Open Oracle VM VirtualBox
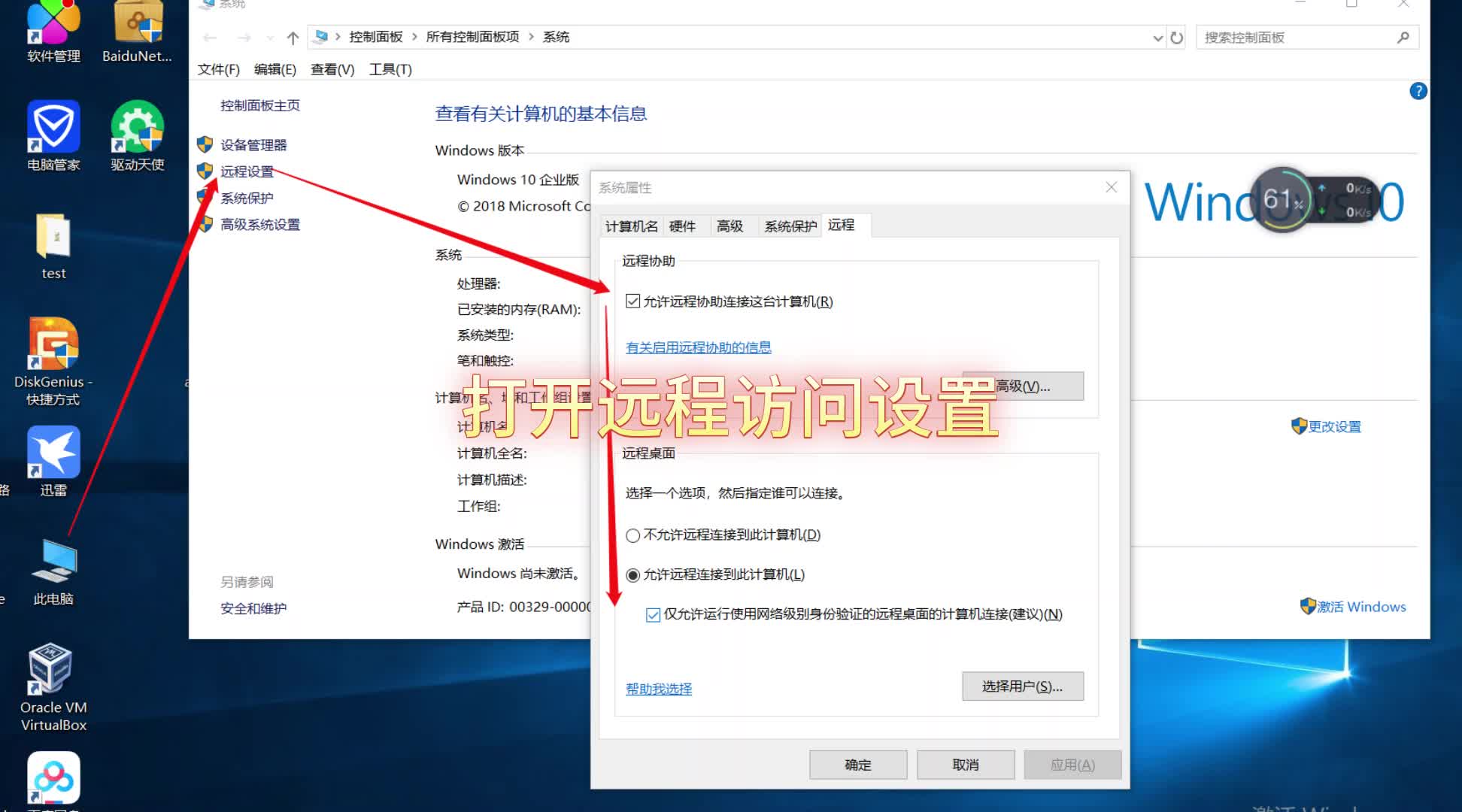Screen dimensions: 1462x812 [50, 668]
